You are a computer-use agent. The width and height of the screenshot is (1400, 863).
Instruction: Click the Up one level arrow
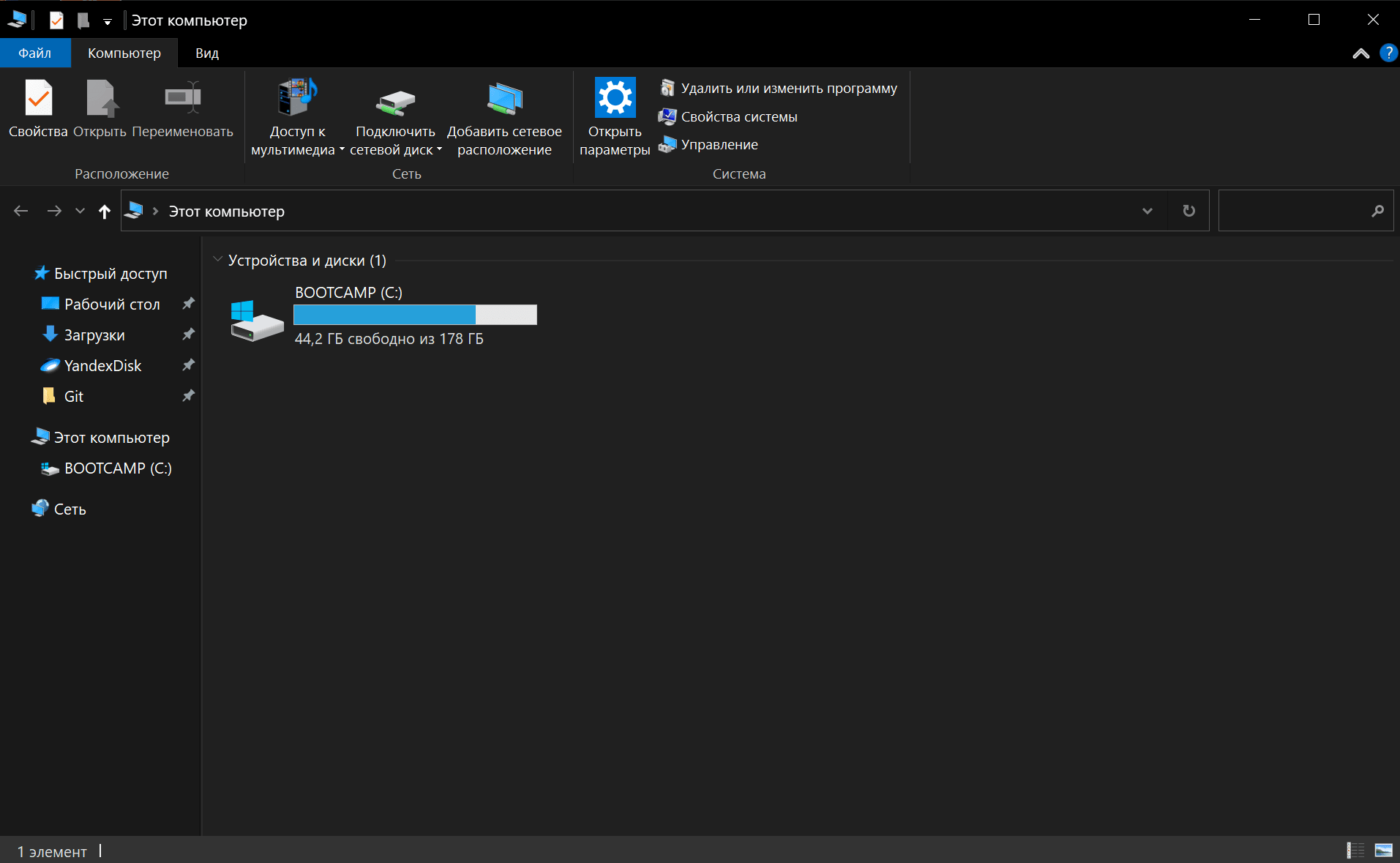105,212
